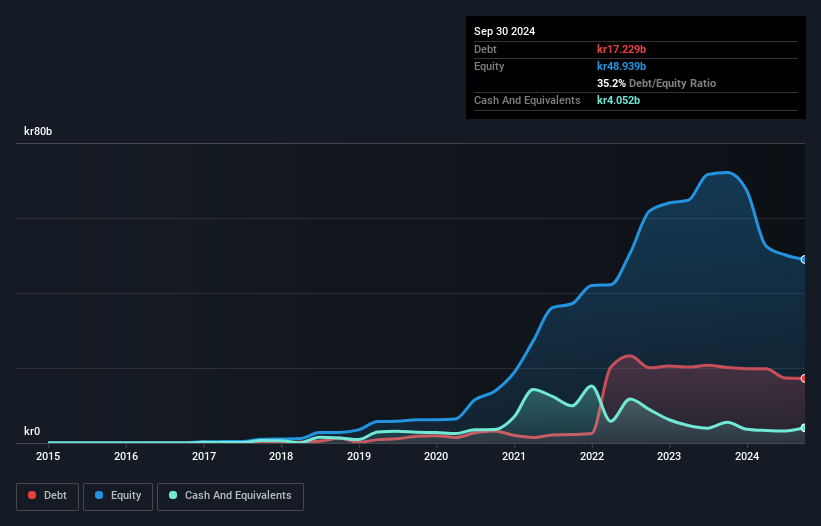Select the Cash endpoint marker on chart

pos(804,428)
